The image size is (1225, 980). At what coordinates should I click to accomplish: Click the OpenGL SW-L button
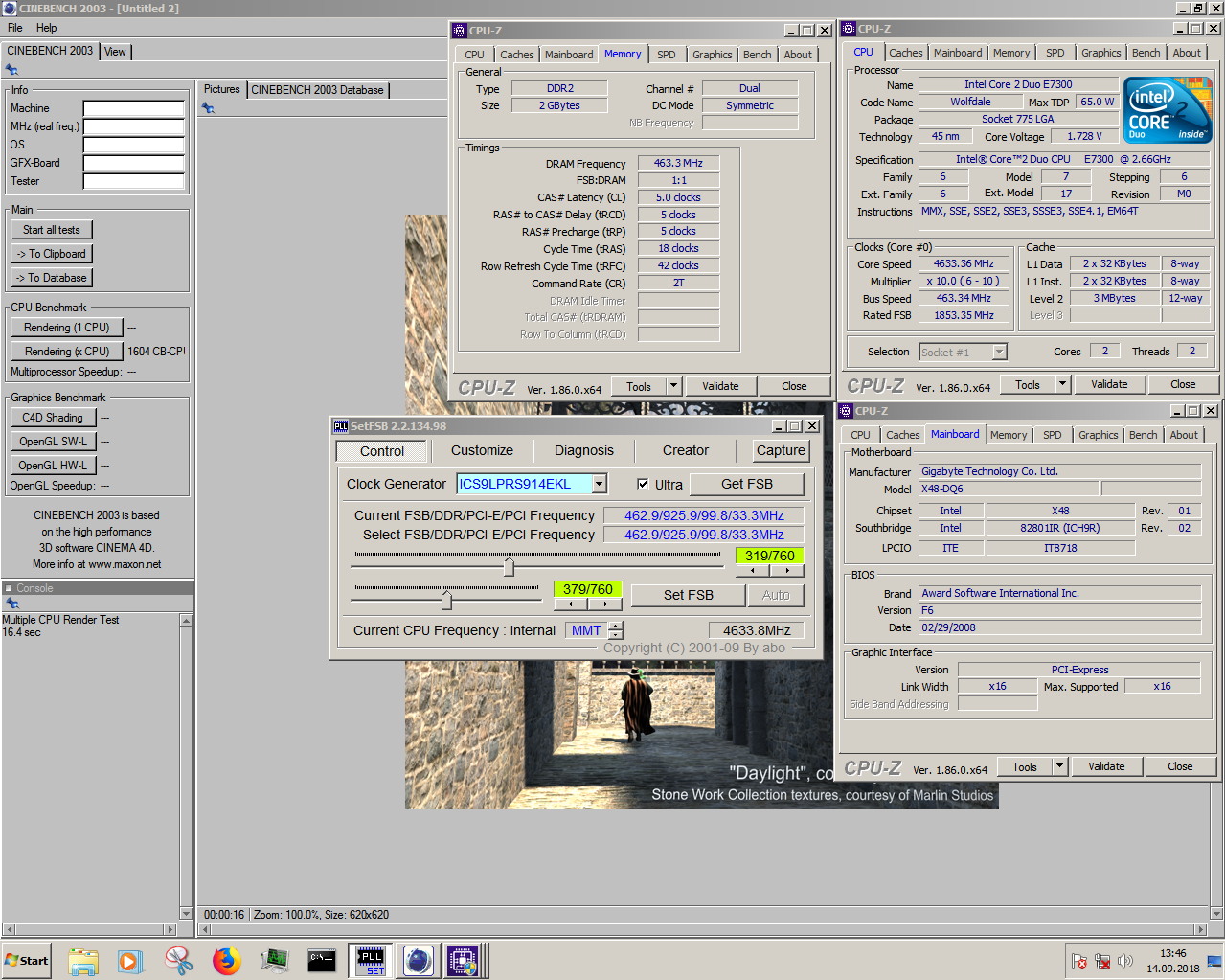(53, 442)
